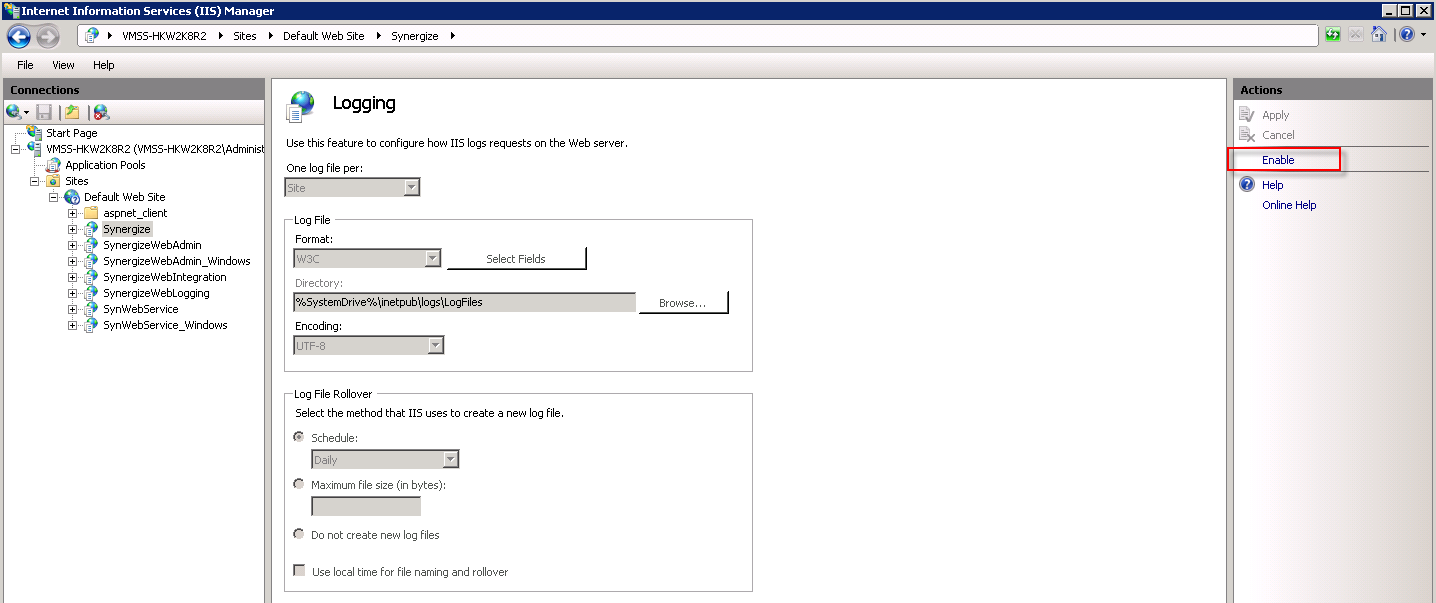Click the Back navigation arrow button
Image resolution: width=1436 pixels, height=603 pixels.
[x=19, y=37]
